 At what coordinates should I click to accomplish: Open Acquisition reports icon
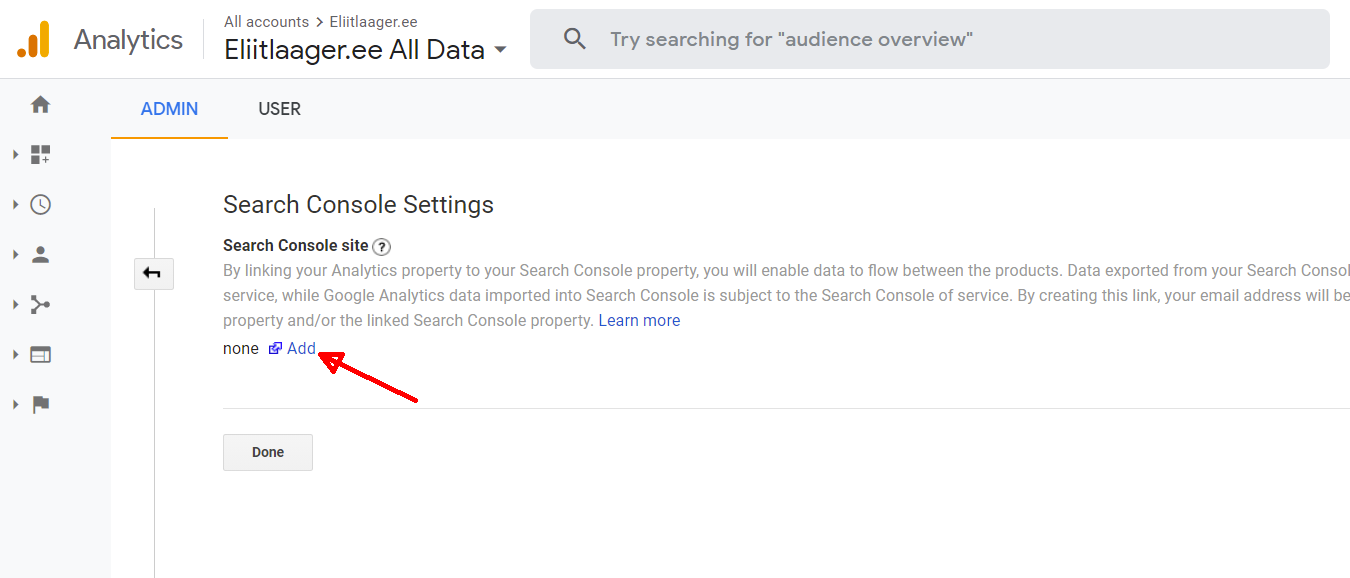coord(40,305)
